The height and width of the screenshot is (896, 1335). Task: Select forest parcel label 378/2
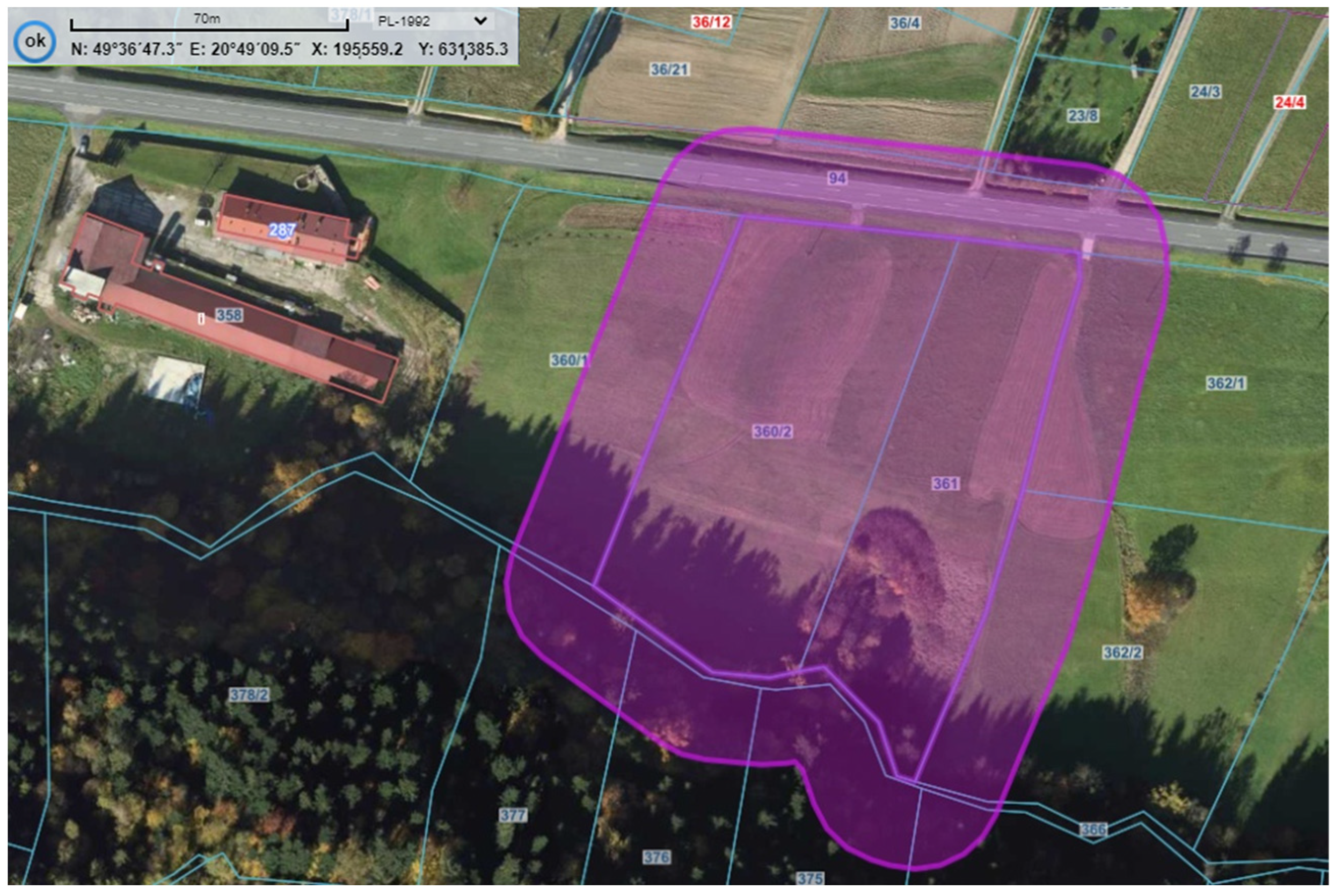click(x=249, y=695)
